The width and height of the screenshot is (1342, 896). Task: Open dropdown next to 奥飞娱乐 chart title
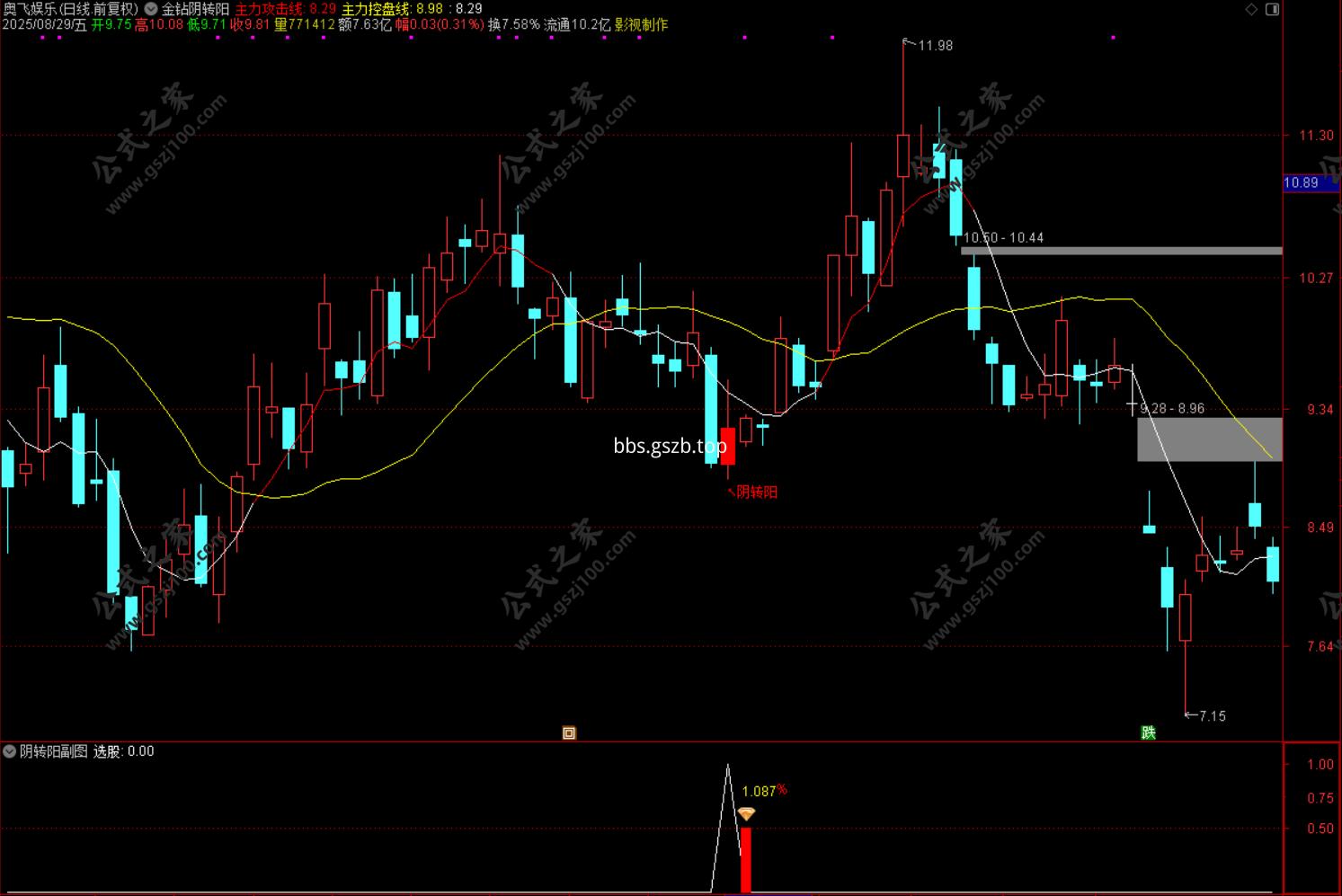(x=151, y=9)
